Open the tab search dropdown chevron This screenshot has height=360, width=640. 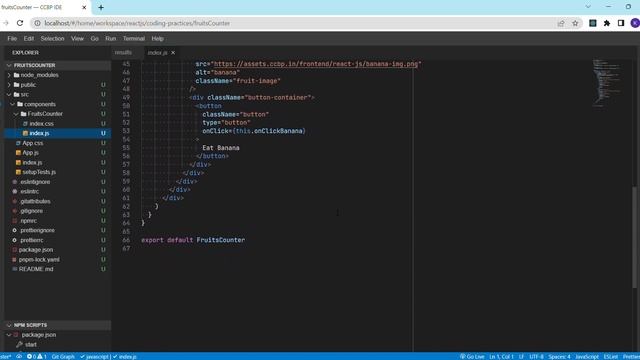click(x=588, y=7)
